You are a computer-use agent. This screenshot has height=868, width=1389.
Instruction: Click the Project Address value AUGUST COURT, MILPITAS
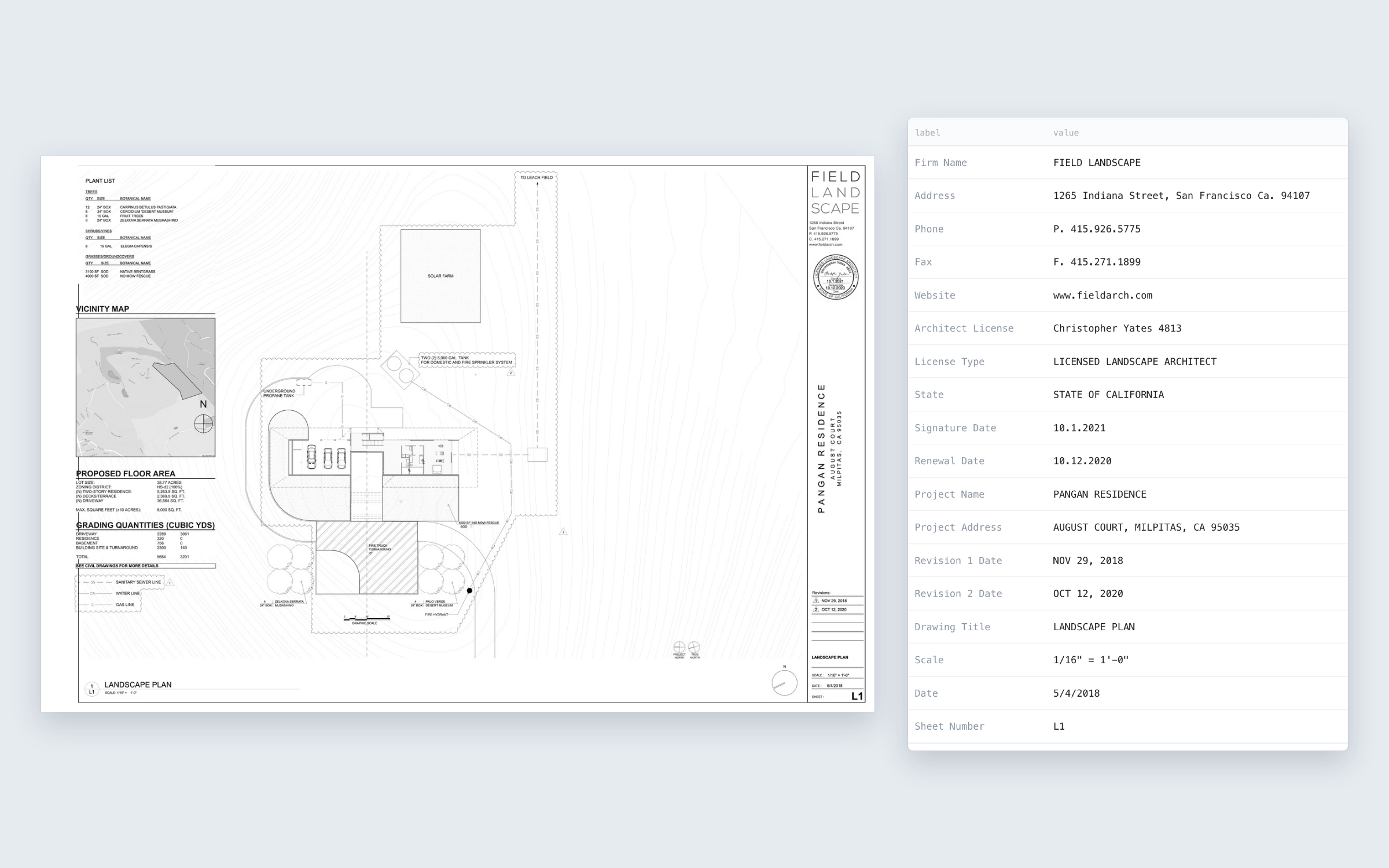tap(1146, 527)
